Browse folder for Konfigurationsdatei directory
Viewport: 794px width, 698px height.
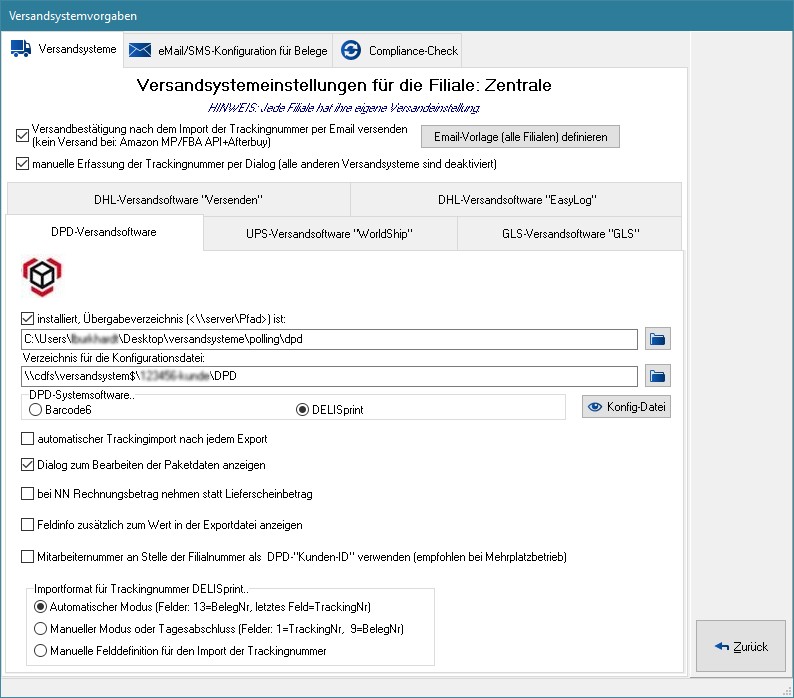[x=657, y=376]
